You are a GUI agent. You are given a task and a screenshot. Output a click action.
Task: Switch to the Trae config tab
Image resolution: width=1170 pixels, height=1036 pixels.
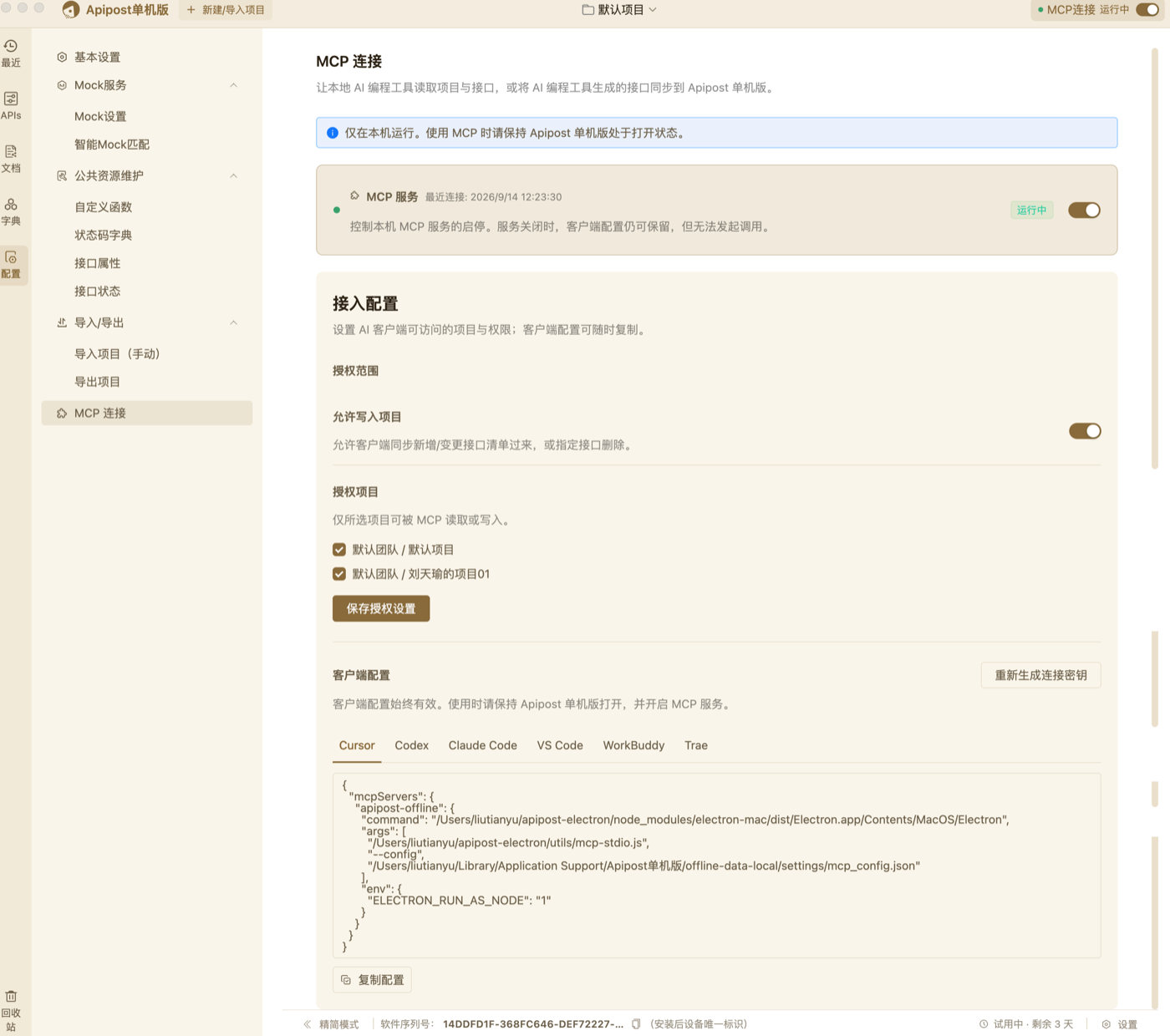(696, 745)
